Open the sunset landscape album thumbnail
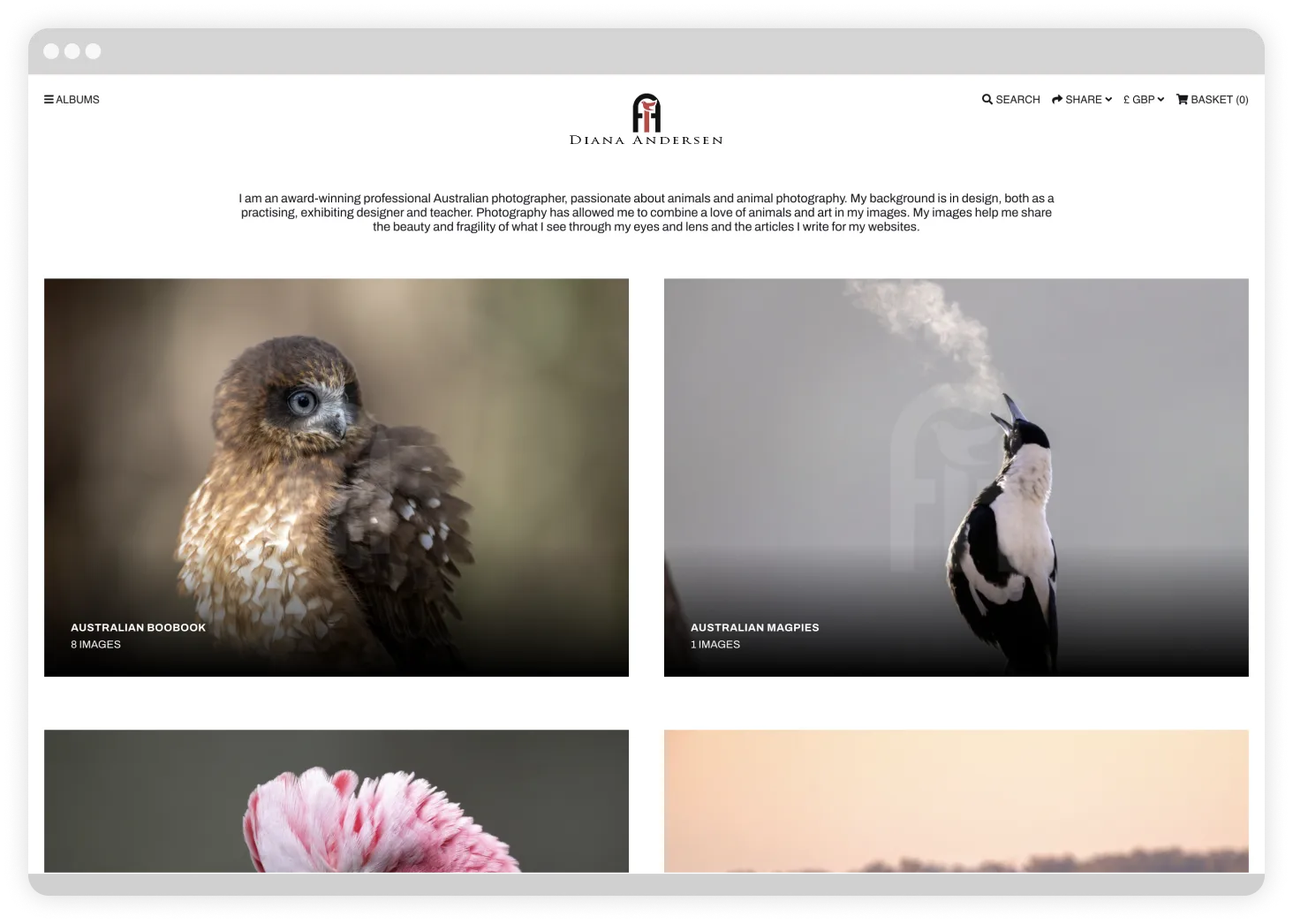1293x924 pixels. (x=957, y=801)
